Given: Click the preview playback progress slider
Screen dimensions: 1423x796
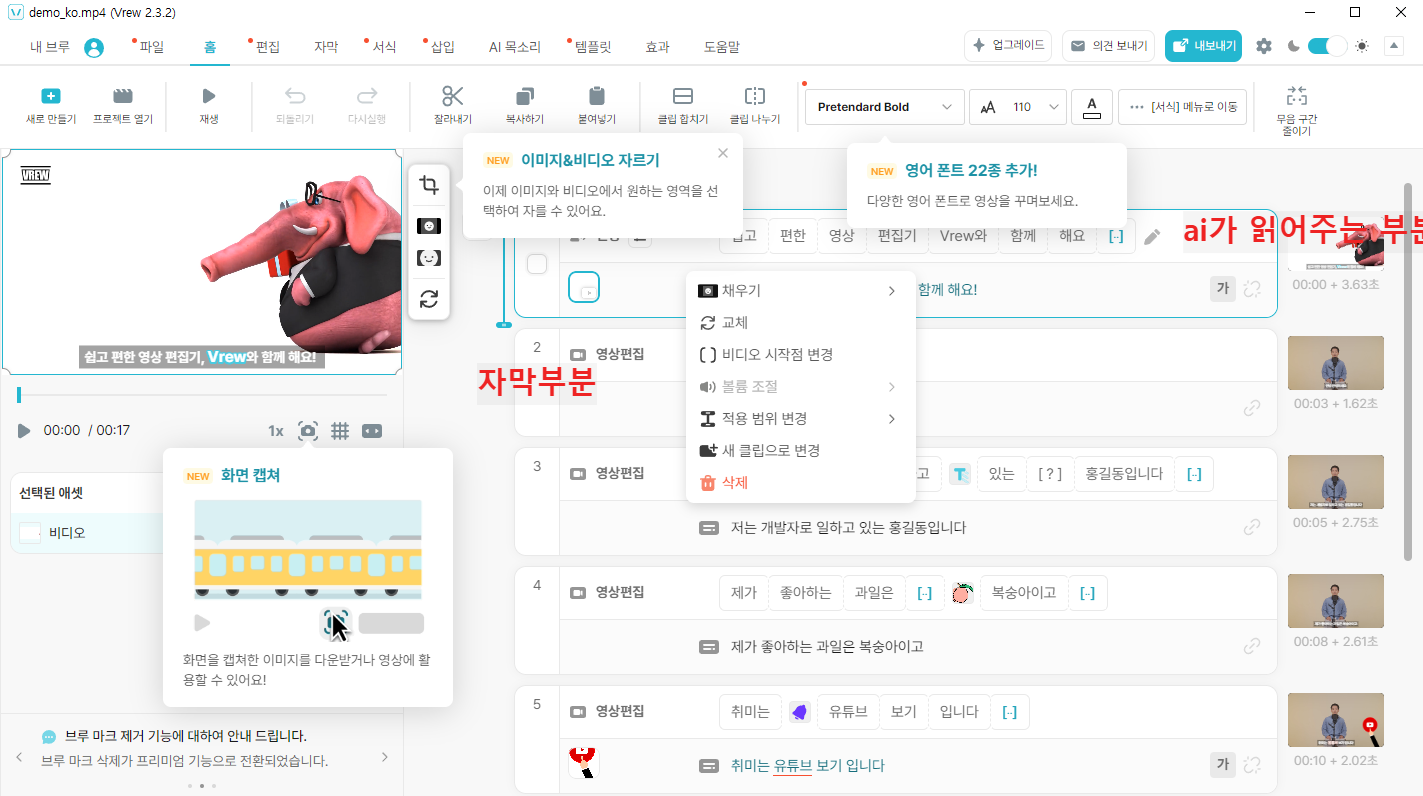Looking at the screenshot, I should pyautogui.click(x=201, y=396).
